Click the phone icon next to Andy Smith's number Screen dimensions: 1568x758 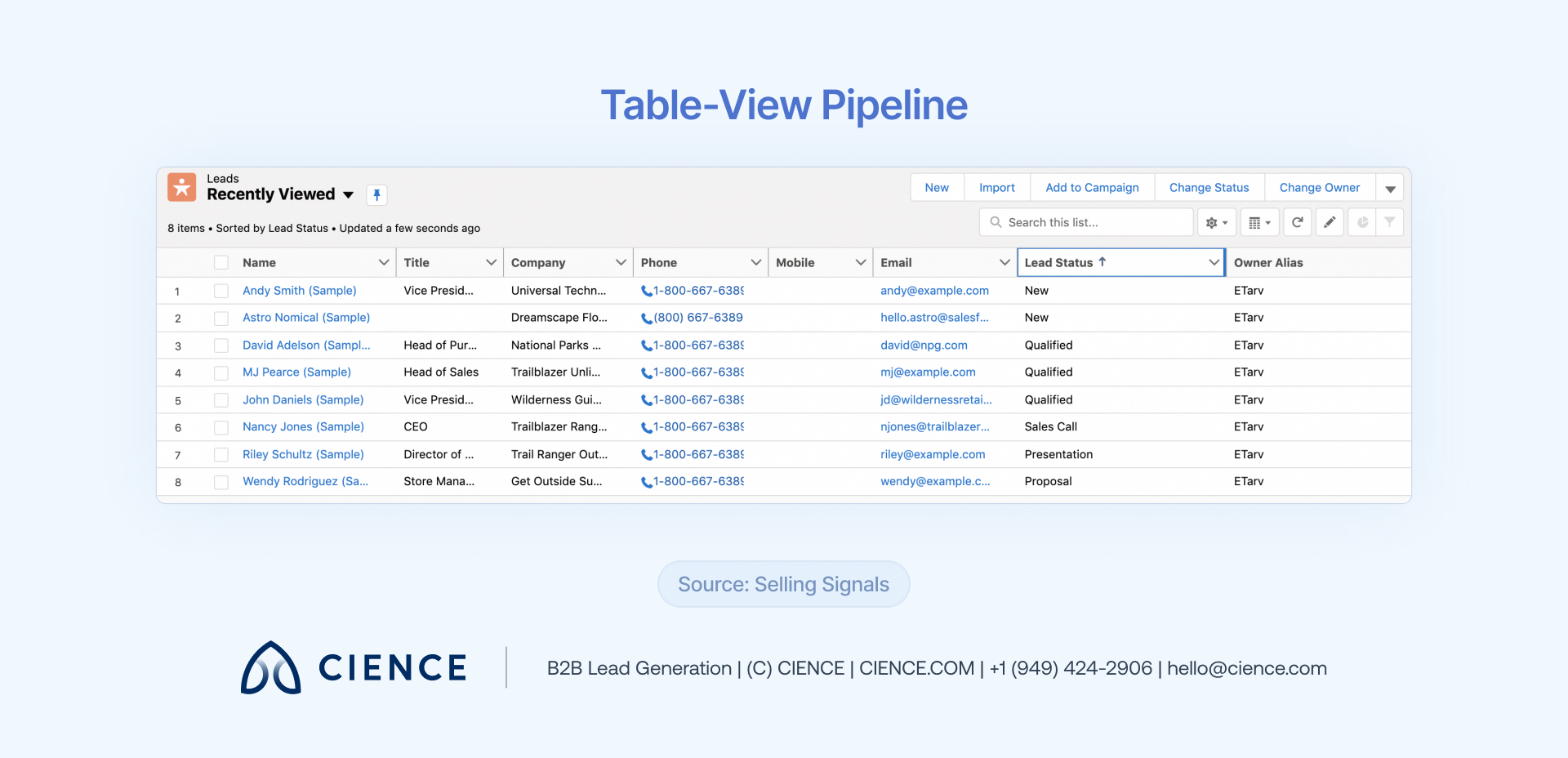pyautogui.click(x=648, y=291)
